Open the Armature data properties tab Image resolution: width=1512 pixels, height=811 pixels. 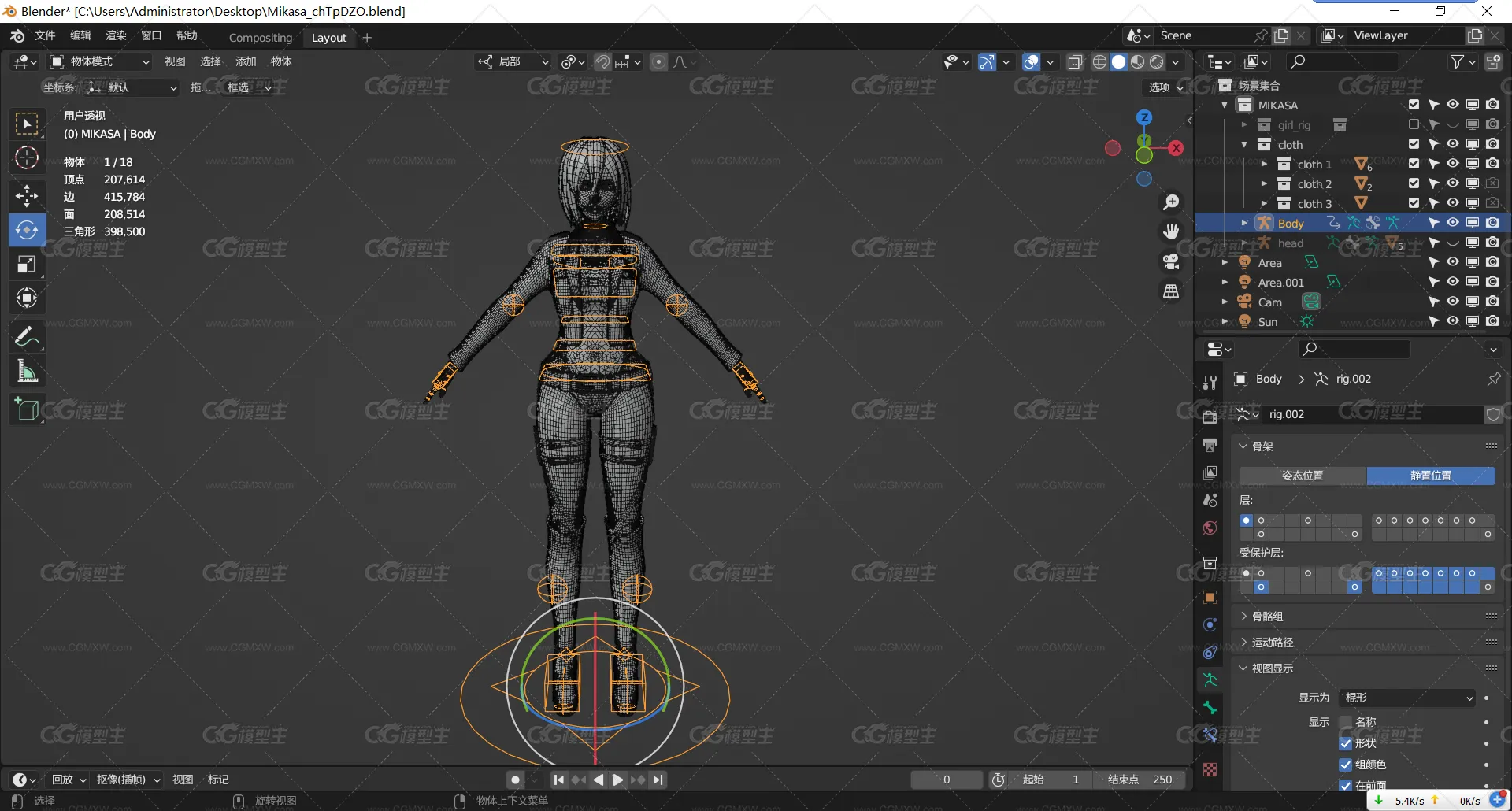(1210, 680)
